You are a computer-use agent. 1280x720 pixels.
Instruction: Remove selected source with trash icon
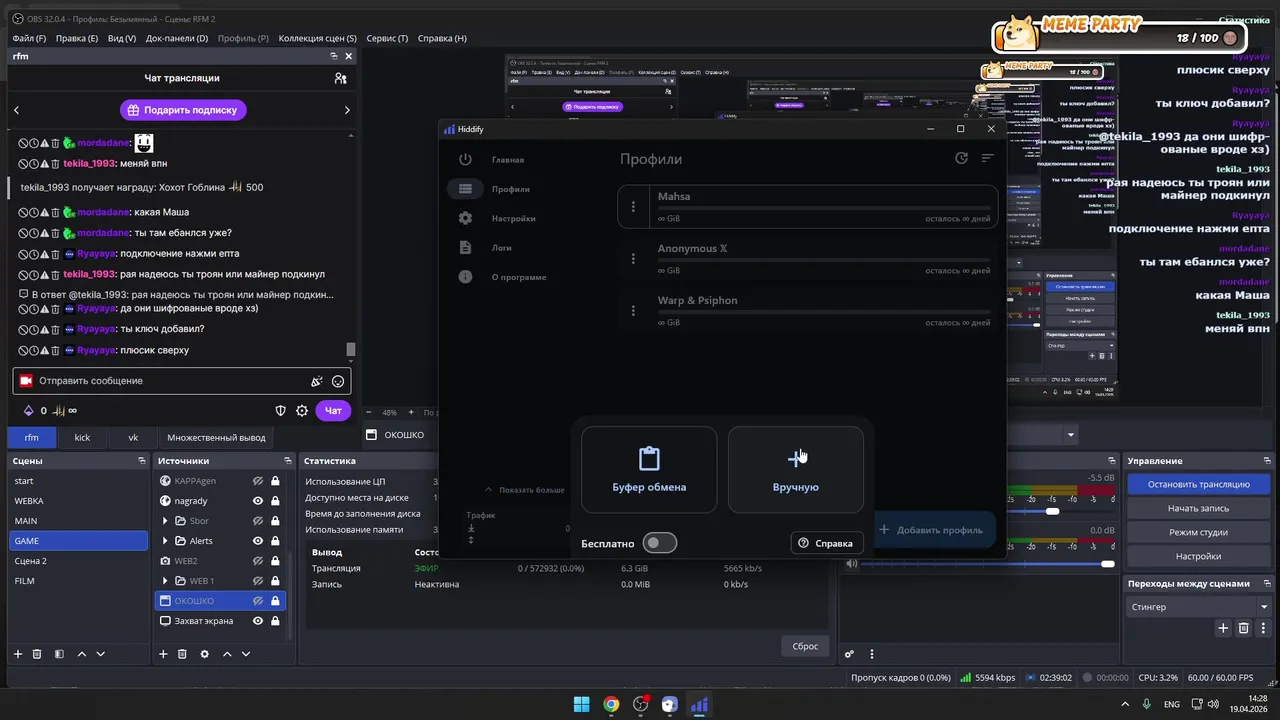(x=182, y=654)
